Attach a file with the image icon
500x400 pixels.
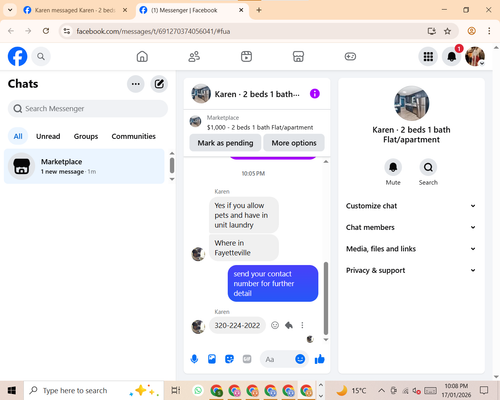pyautogui.click(x=212, y=359)
